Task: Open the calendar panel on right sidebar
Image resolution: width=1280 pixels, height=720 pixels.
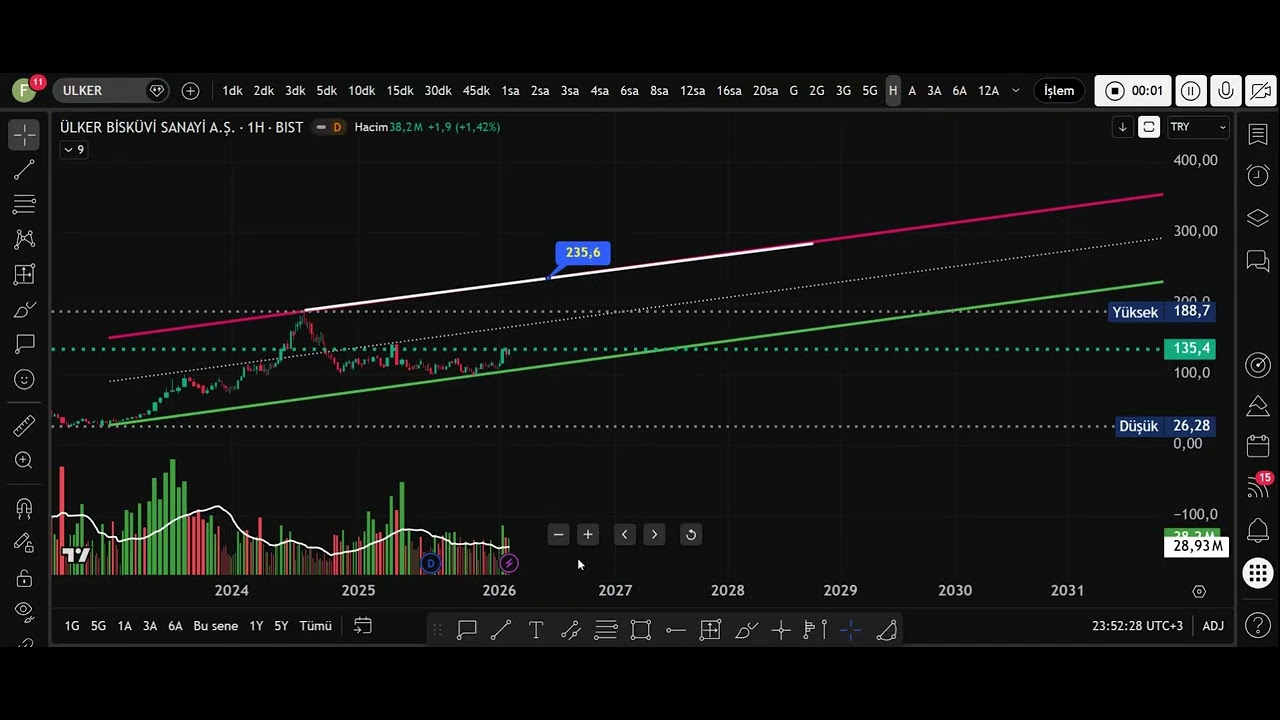Action: [x=1258, y=446]
